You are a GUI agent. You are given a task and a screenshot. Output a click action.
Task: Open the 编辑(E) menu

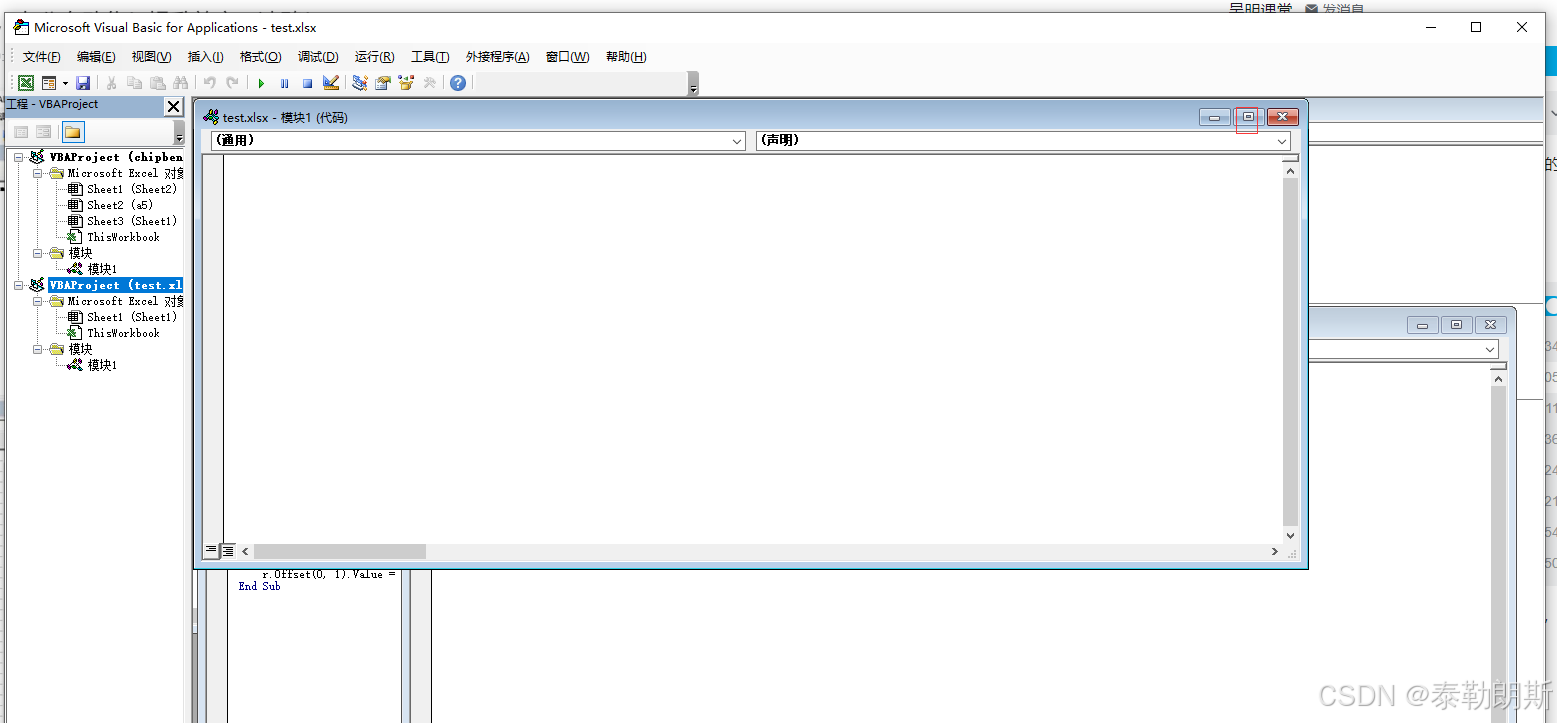[x=96, y=57]
